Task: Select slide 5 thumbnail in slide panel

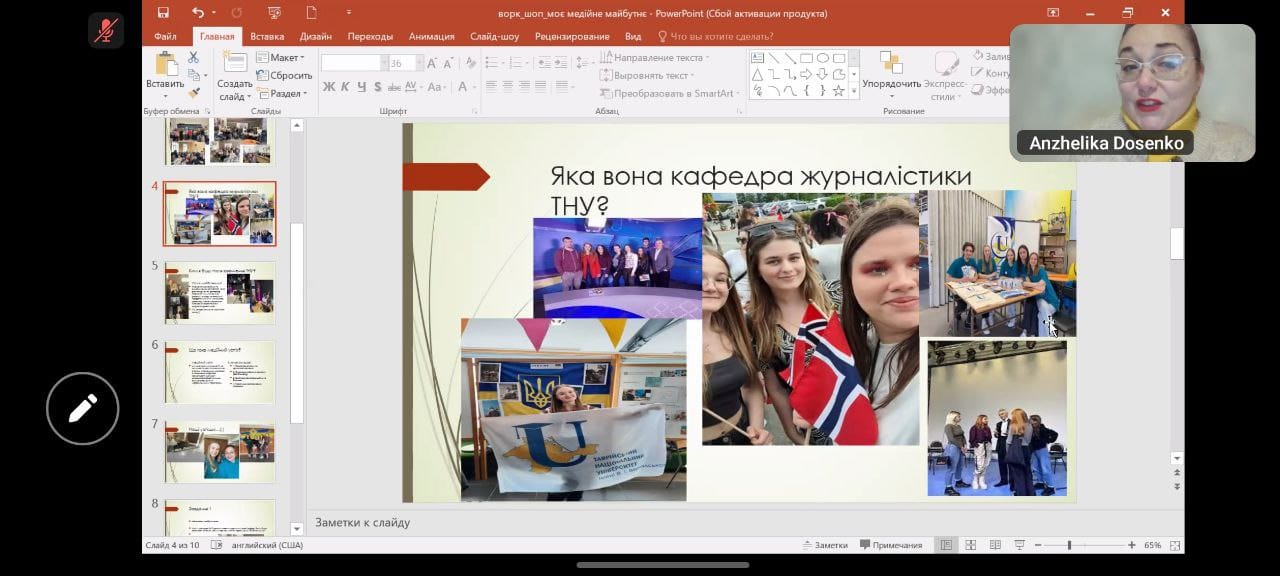Action: pos(220,292)
